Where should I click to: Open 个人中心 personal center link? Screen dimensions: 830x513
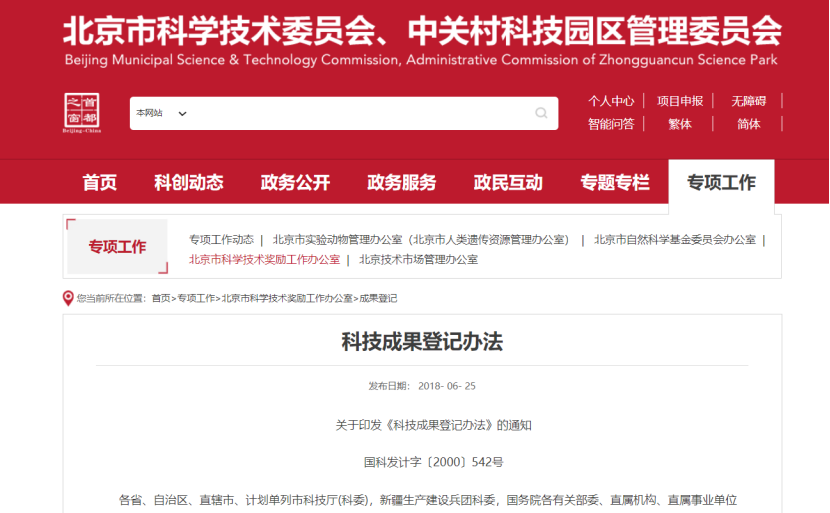pos(611,101)
